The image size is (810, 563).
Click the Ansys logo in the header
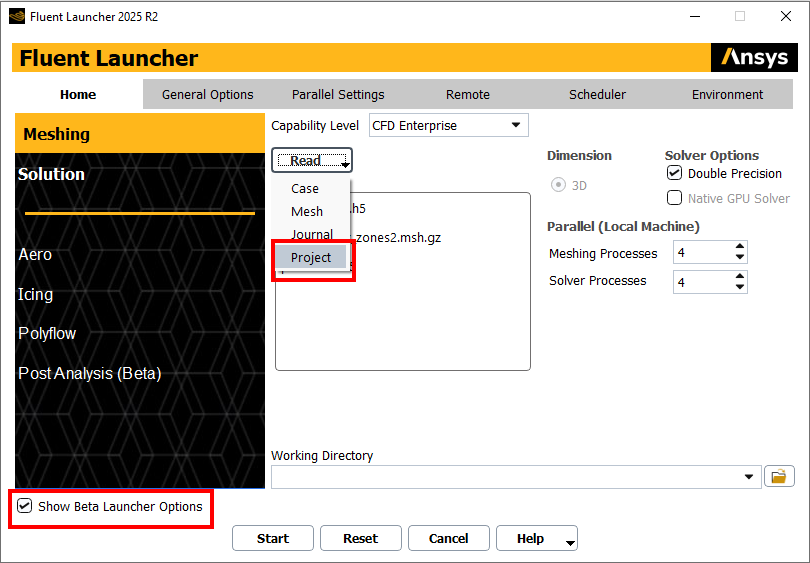(754, 57)
